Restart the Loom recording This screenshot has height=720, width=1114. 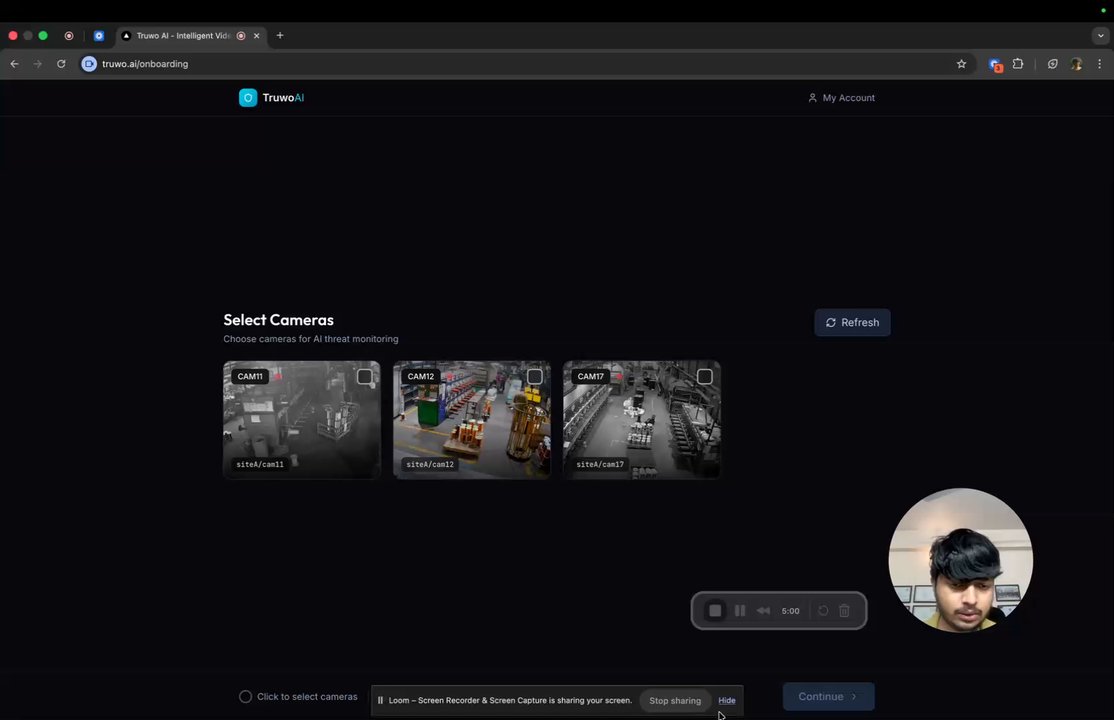tap(823, 611)
